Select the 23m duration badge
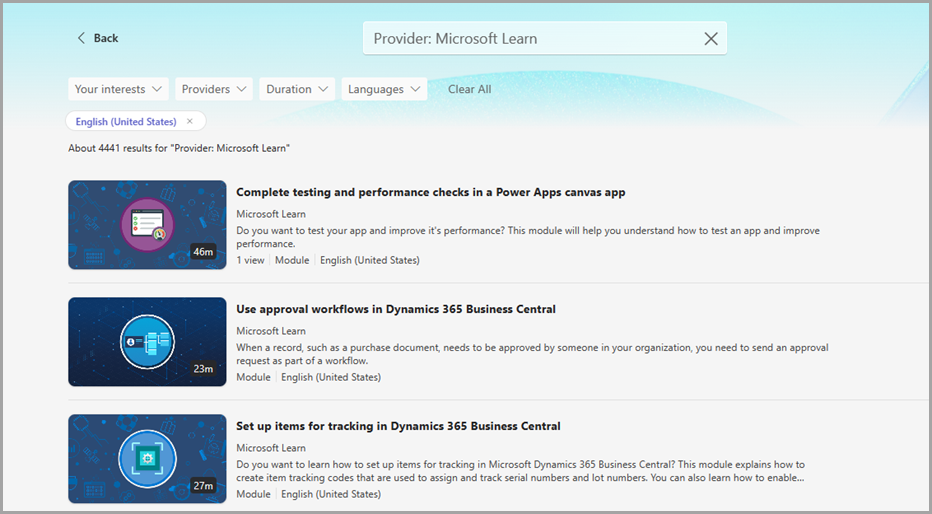This screenshot has width=932, height=514. [x=203, y=369]
